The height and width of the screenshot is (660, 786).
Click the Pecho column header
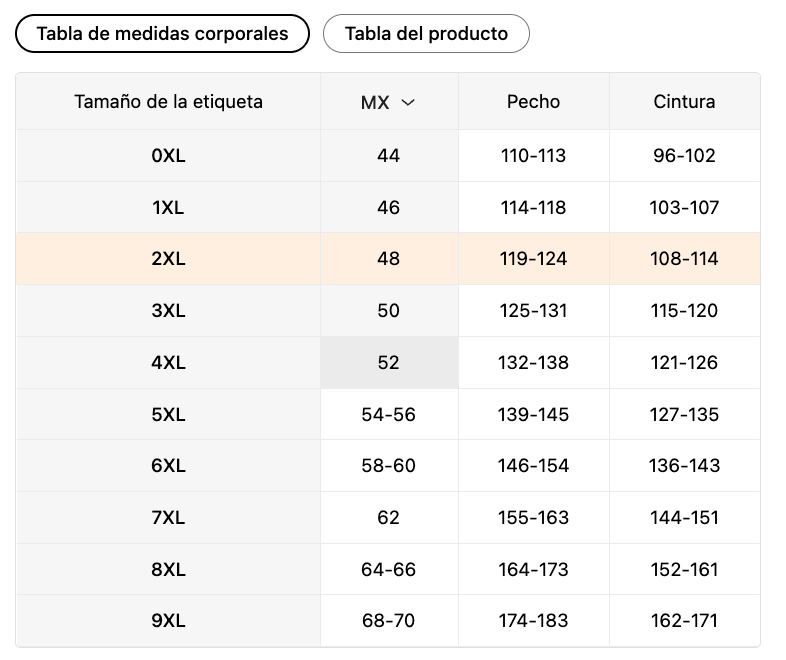[x=533, y=102]
